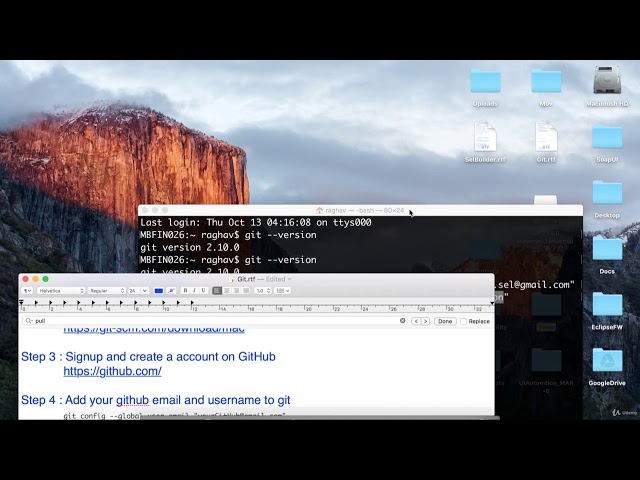Open Regular typeface dropdown

[x=107, y=291]
